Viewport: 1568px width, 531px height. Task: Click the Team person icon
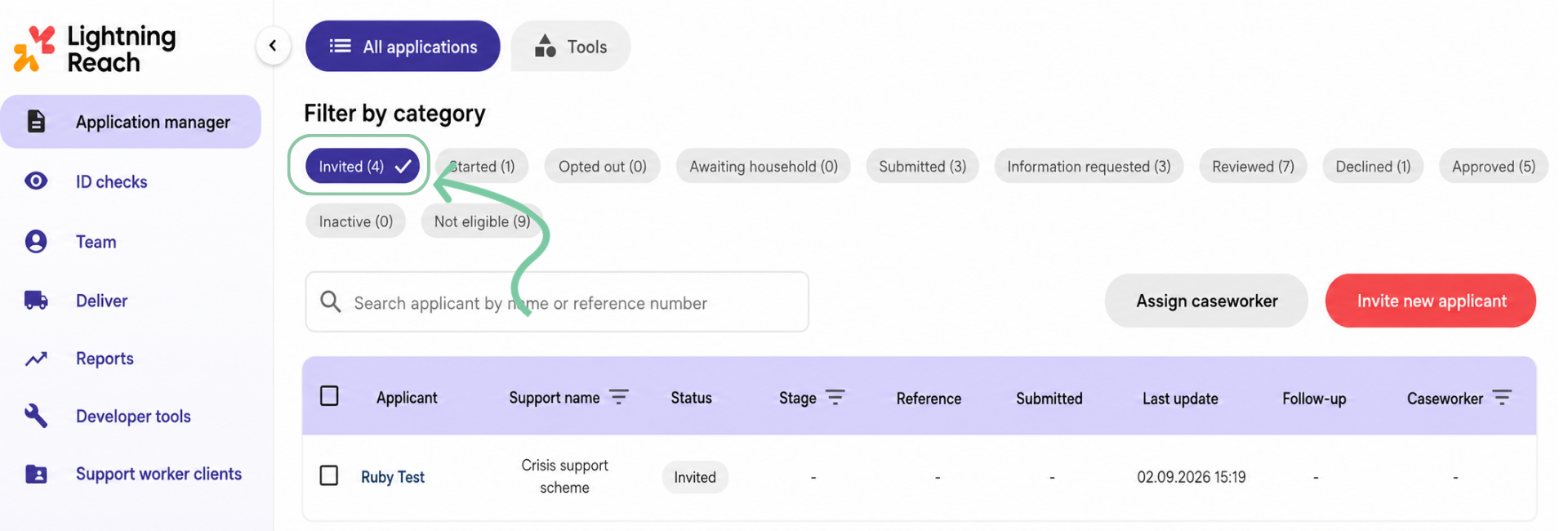36,241
